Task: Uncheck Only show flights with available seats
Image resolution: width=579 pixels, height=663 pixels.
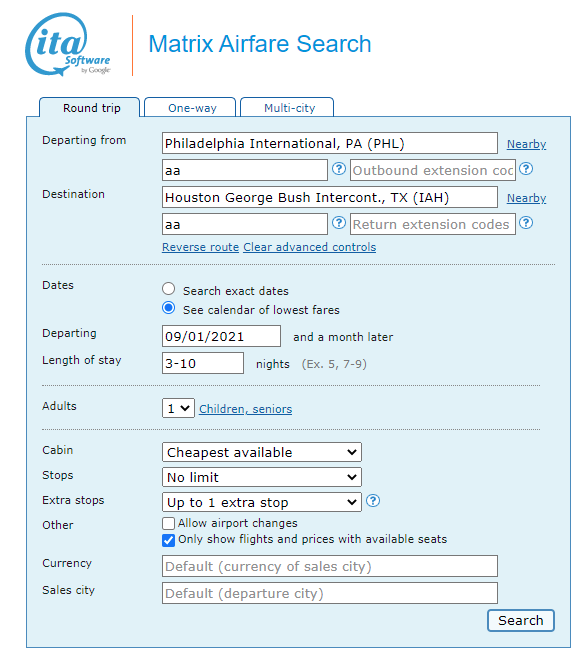Action: click(x=168, y=540)
